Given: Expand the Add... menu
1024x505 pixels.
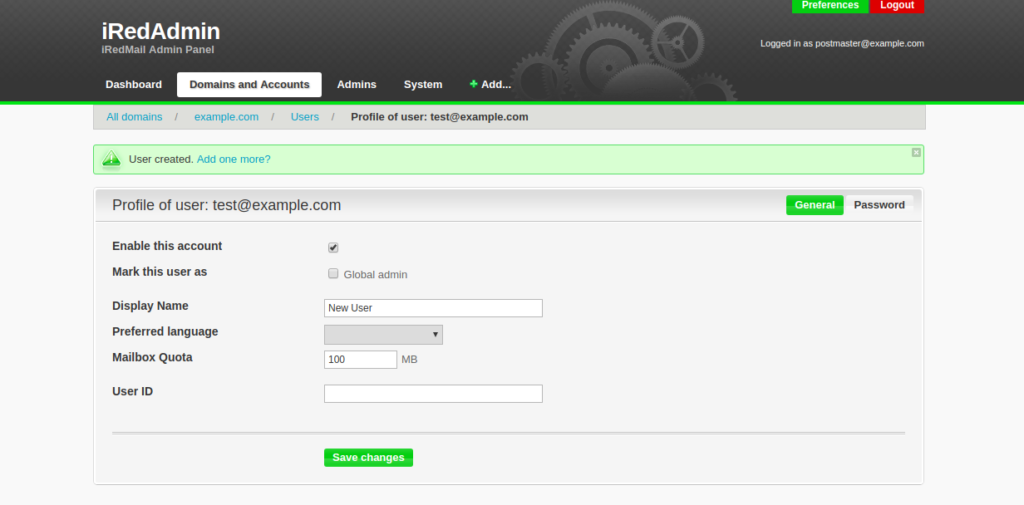Looking at the screenshot, I should point(495,85).
